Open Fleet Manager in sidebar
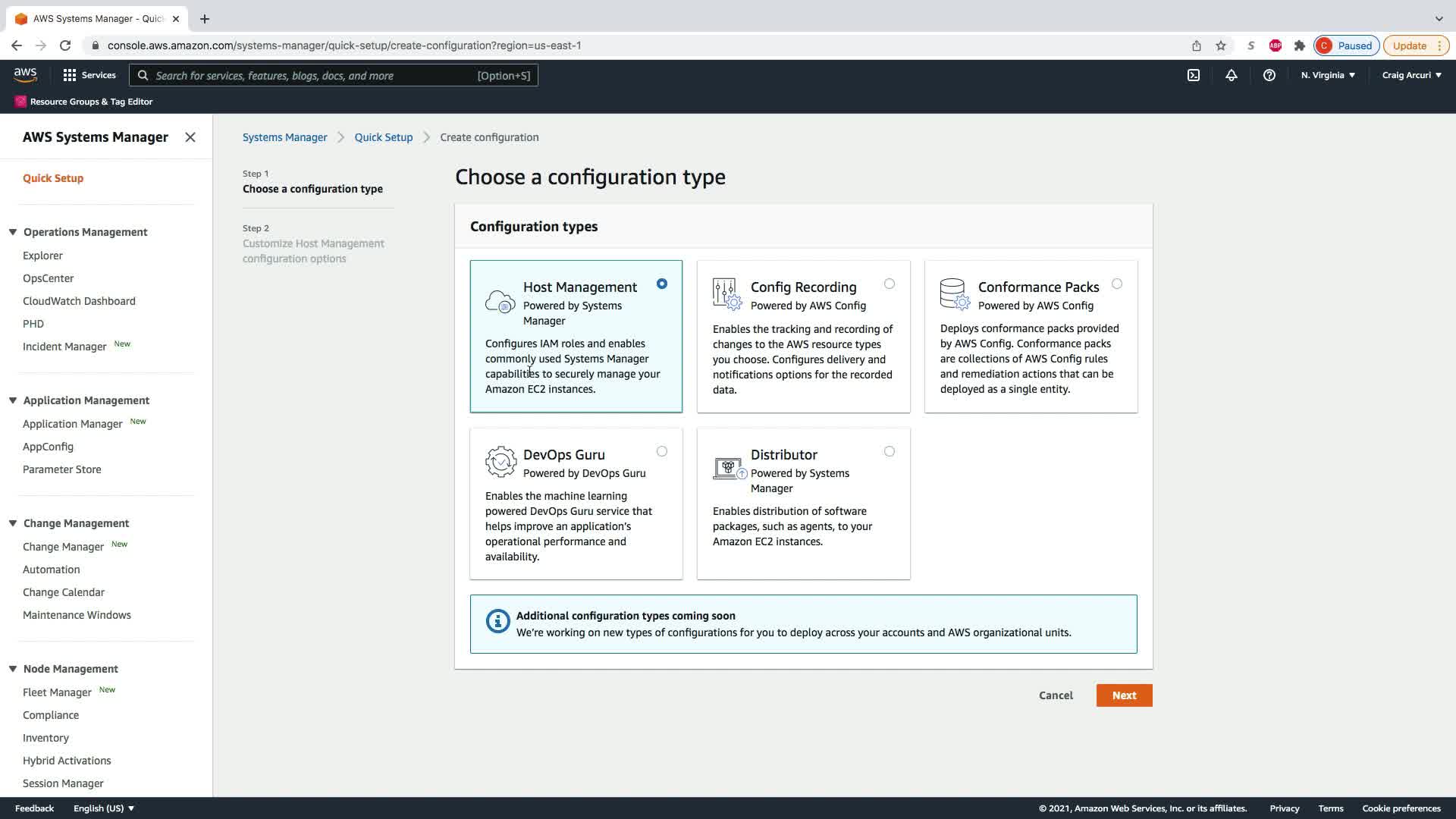This screenshot has width=1456, height=819. (x=57, y=692)
